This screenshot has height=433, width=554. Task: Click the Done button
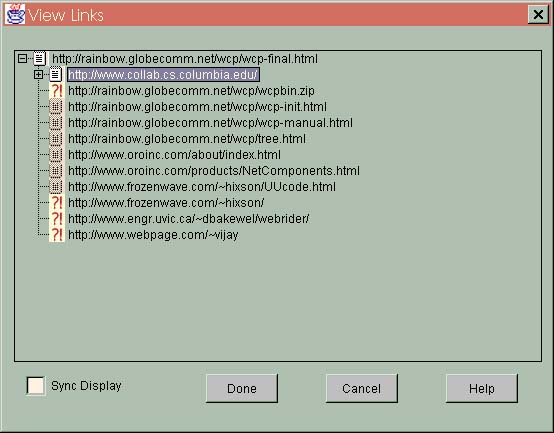pos(242,388)
